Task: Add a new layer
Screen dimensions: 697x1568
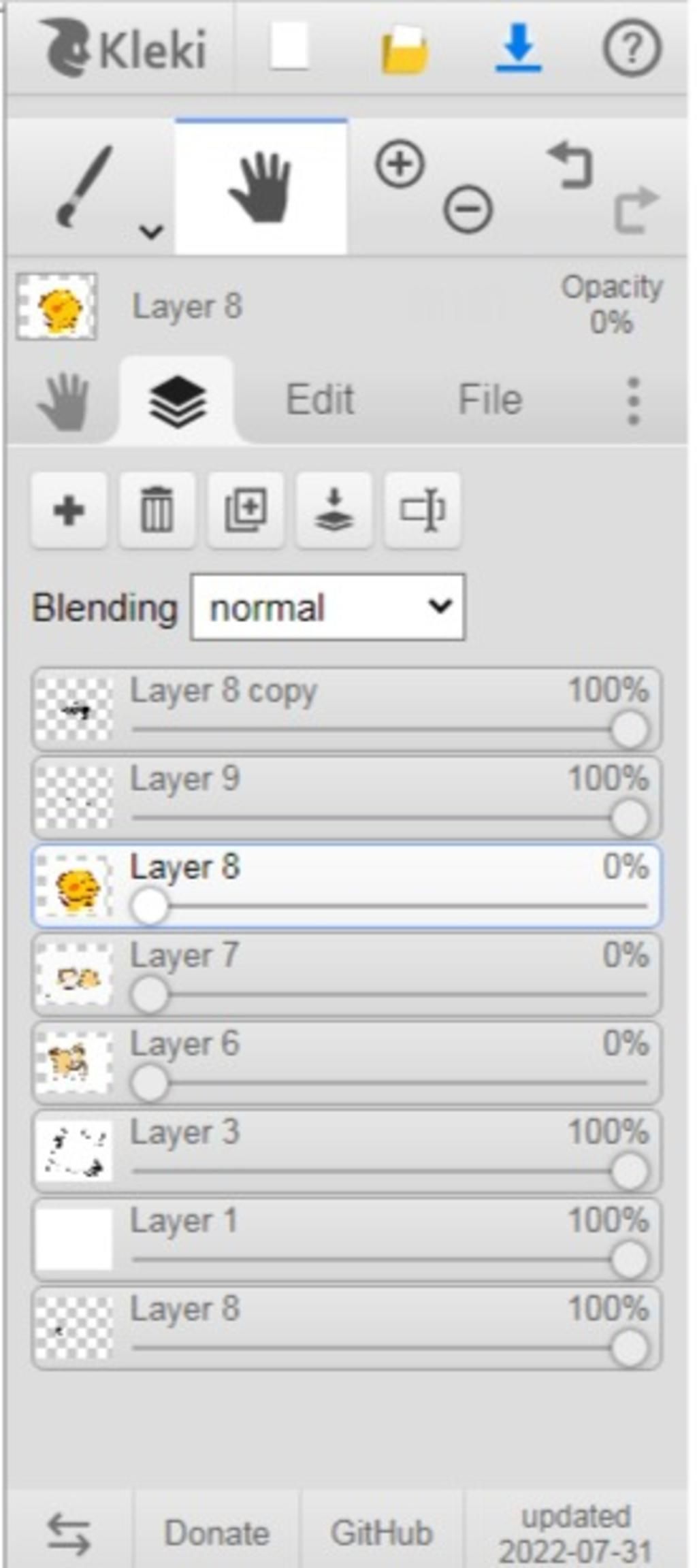Action: coord(69,510)
